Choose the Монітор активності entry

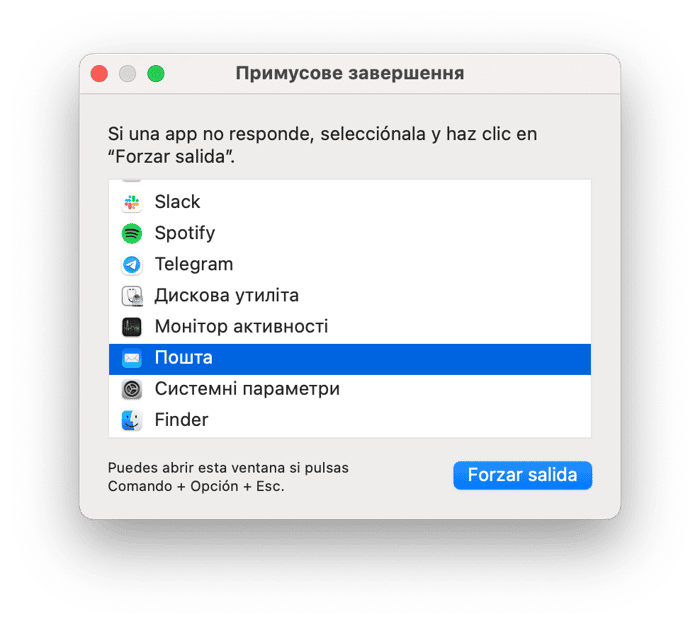pos(350,327)
